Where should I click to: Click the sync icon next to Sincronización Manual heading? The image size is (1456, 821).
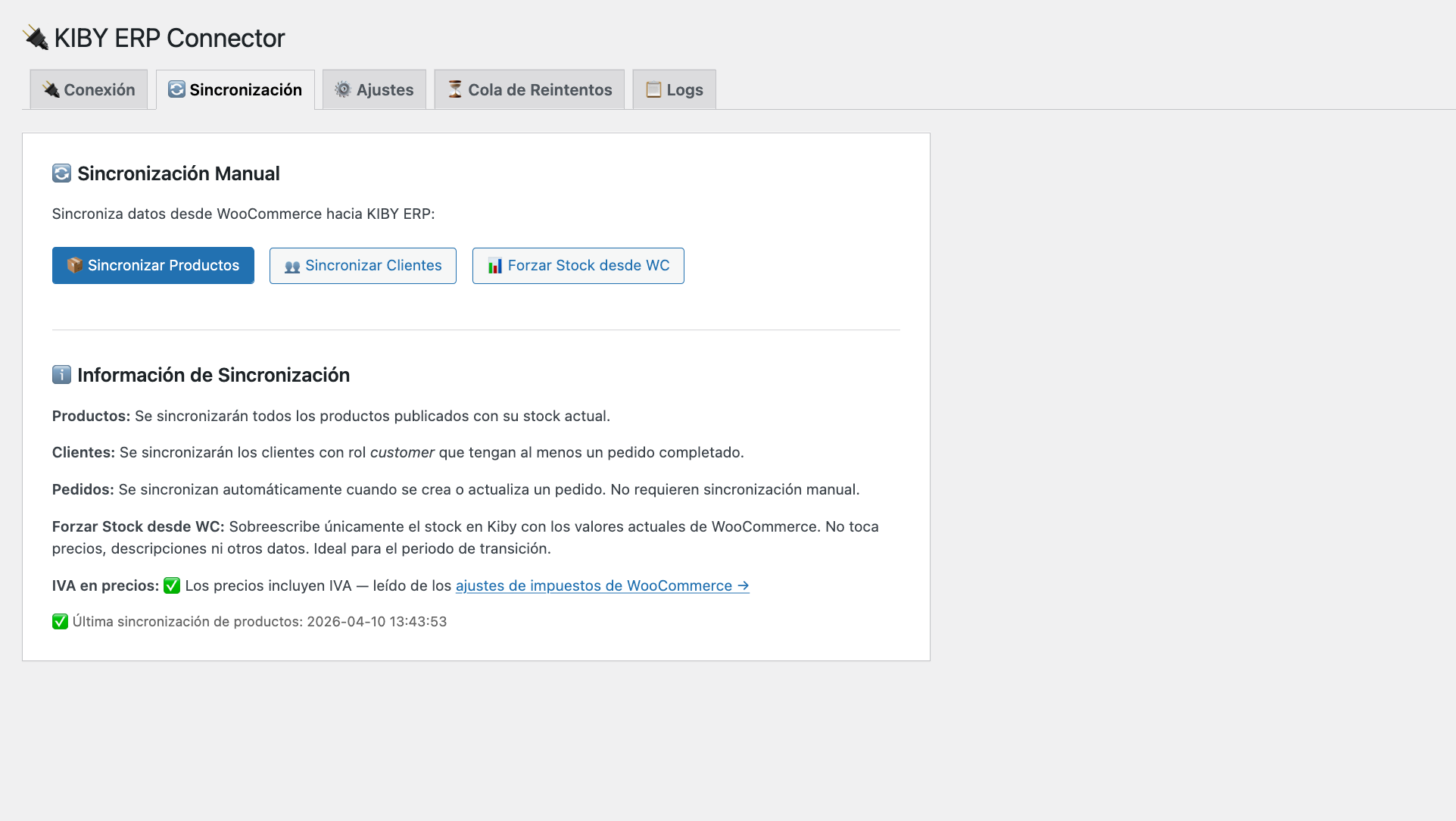click(x=61, y=173)
